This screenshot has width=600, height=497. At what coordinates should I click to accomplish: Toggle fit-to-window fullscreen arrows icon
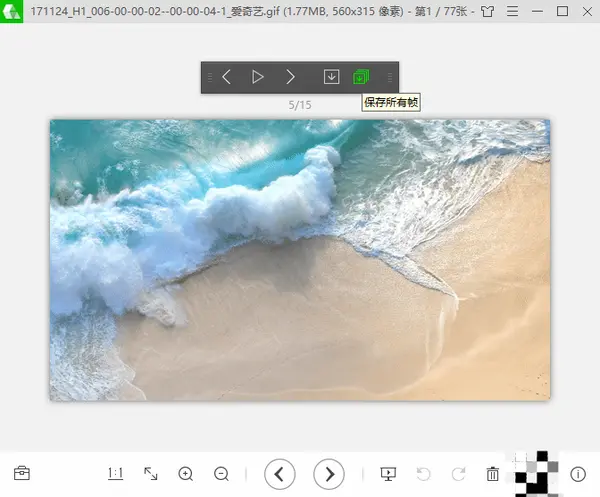150,474
